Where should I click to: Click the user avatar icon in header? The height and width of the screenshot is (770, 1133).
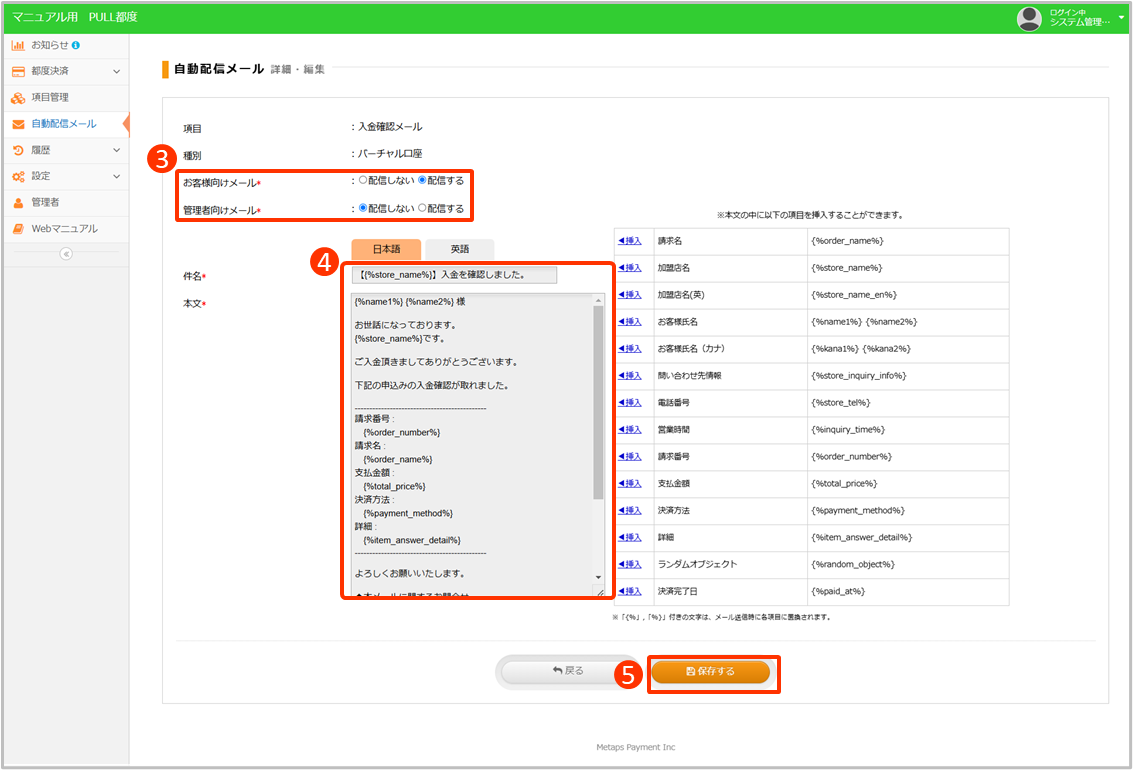pyautogui.click(x=1029, y=18)
